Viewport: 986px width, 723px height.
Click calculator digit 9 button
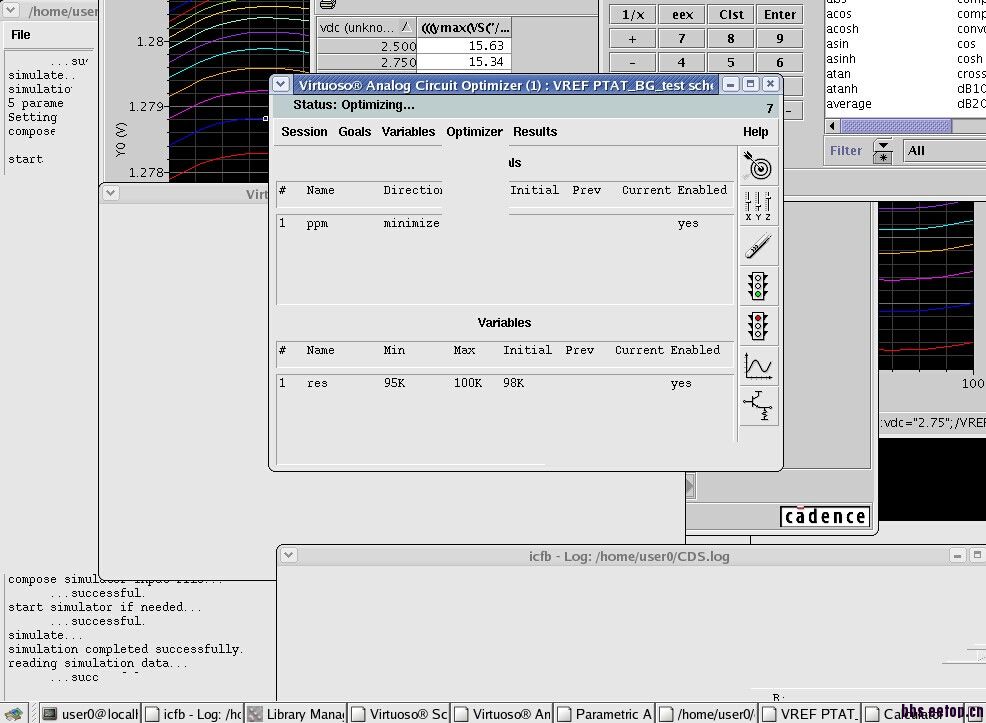(780, 39)
